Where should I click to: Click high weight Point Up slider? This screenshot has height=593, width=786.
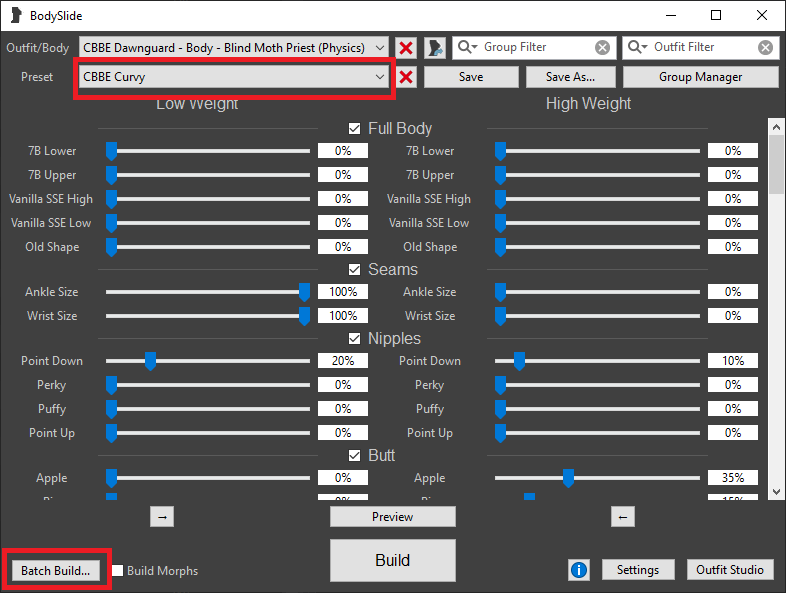click(597, 433)
